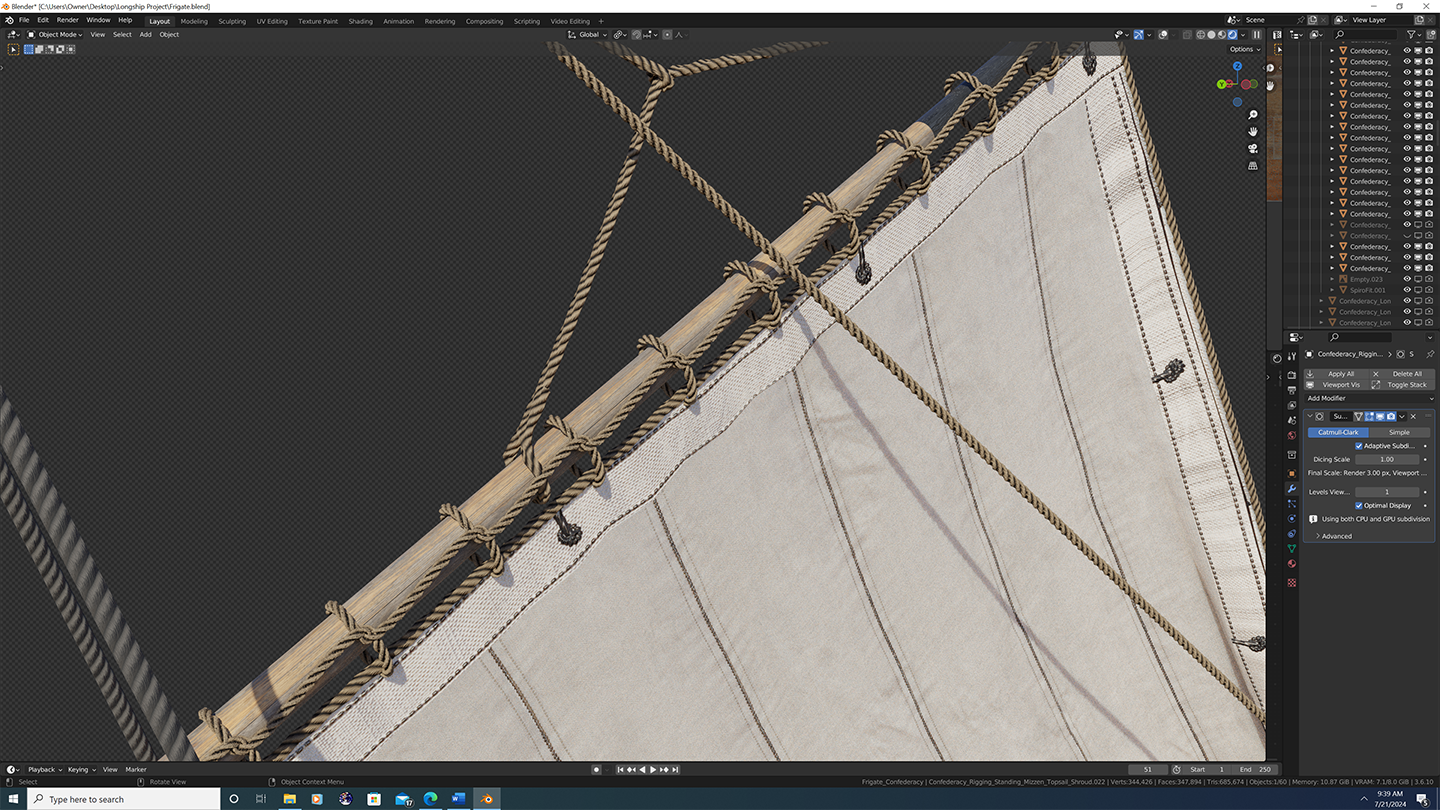Switch to the UV Editing workspace tab
This screenshot has width=1440, height=810.
(272, 21)
